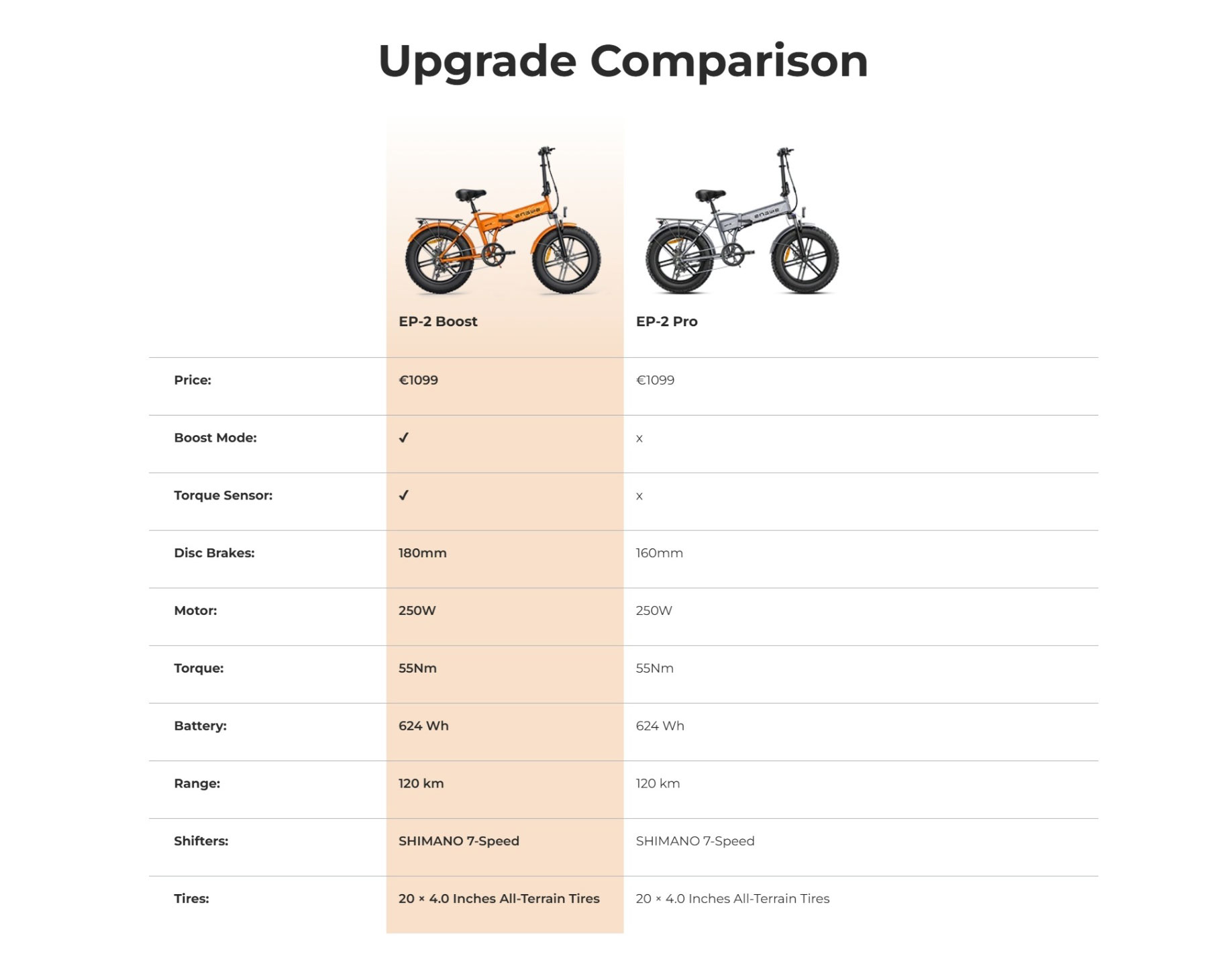
Task: Click the Upgrade Comparison heading
Action: pyautogui.click(x=623, y=61)
